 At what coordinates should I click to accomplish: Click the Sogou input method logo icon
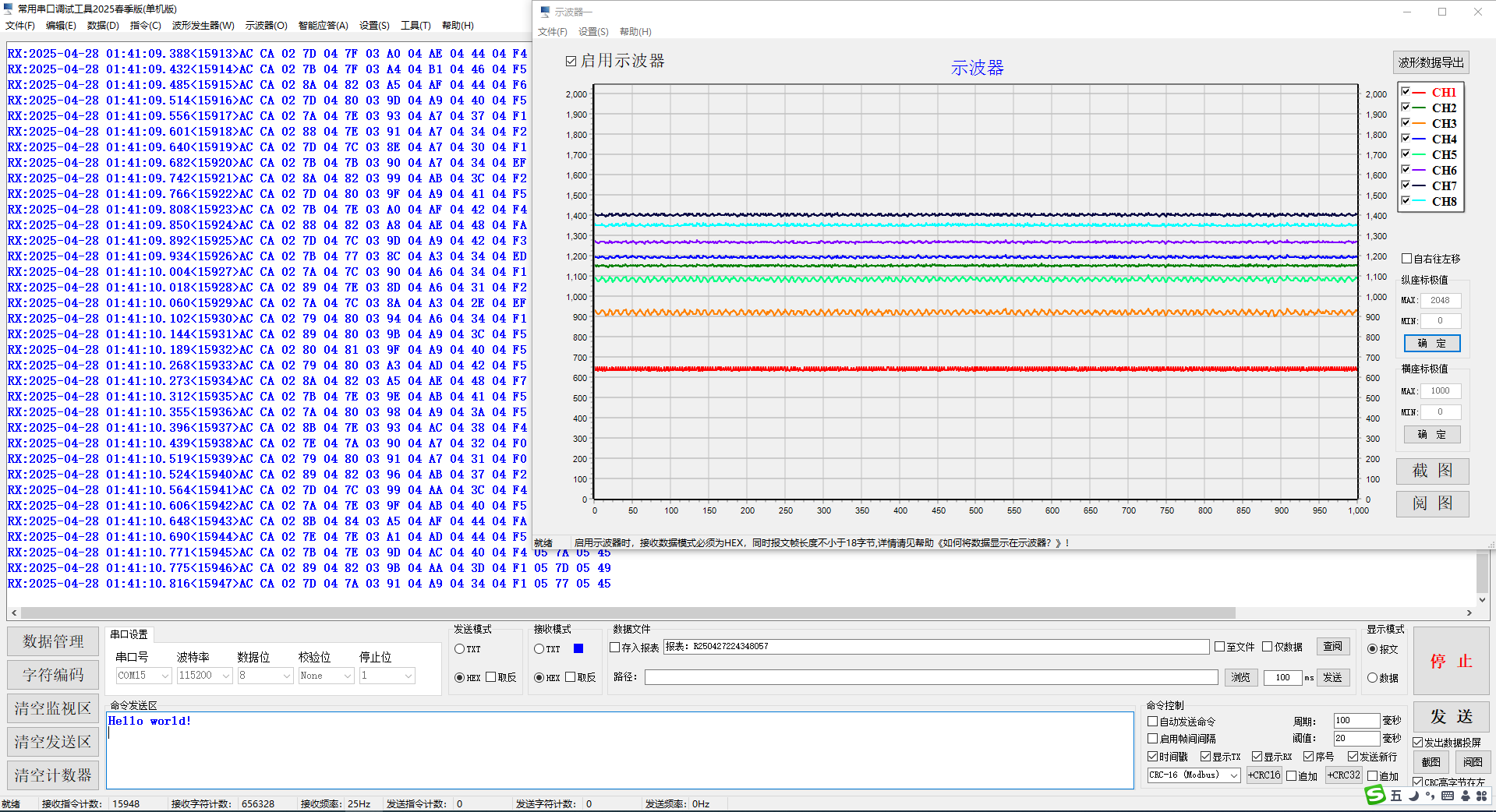tap(1375, 795)
